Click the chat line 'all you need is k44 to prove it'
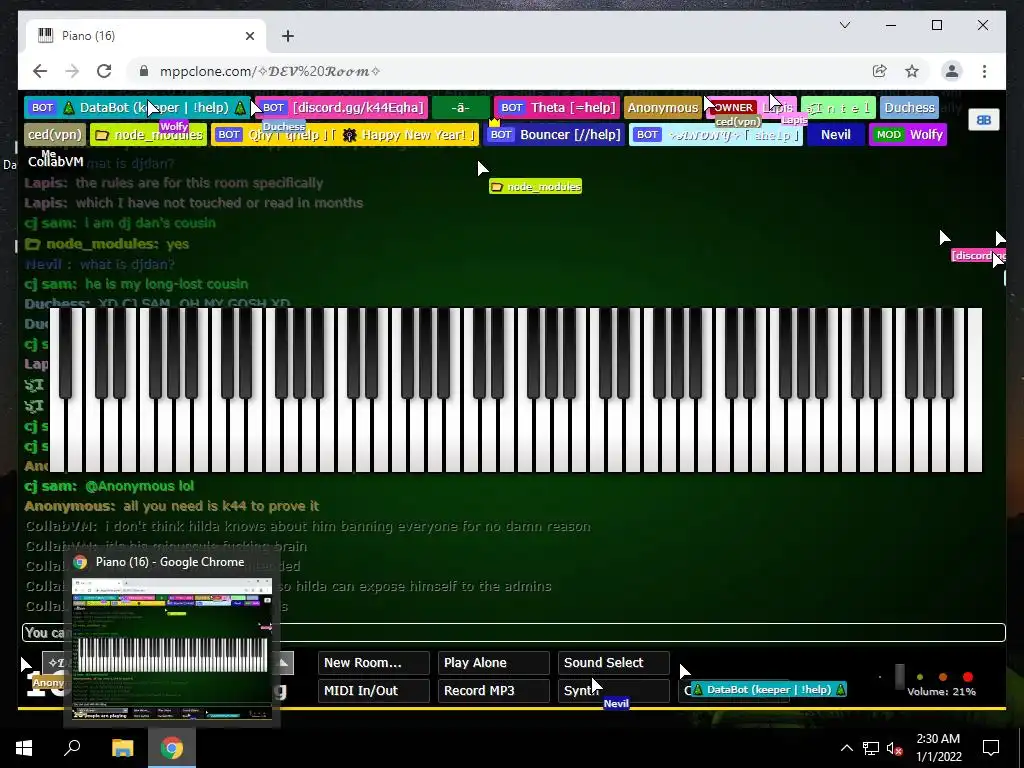Image resolution: width=1024 pixels, height=768 pixels. click(x=221, y=506)
